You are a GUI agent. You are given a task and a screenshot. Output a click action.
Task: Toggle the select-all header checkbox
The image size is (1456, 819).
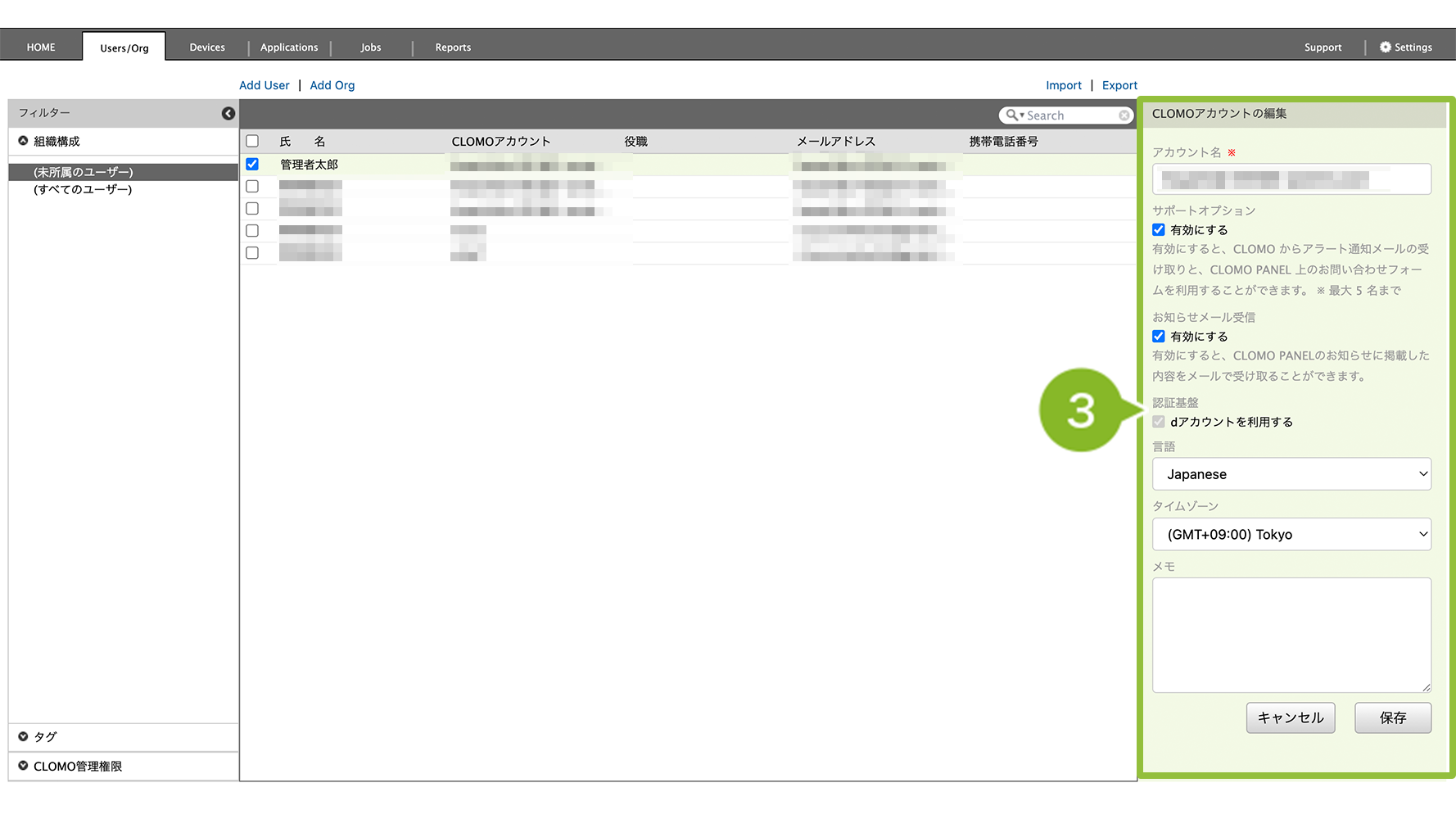click(252, 141)
